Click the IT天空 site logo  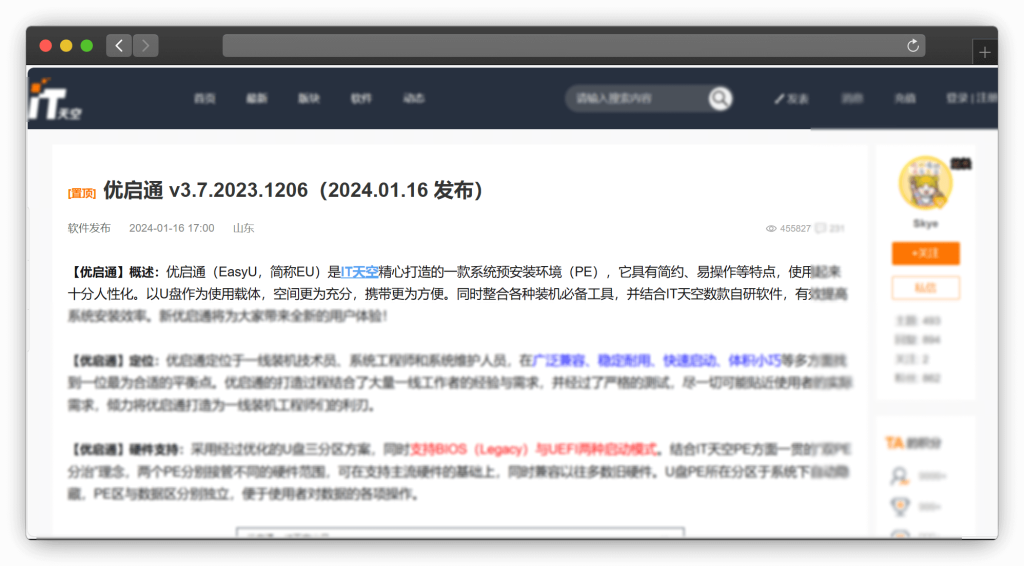point(56,100)
